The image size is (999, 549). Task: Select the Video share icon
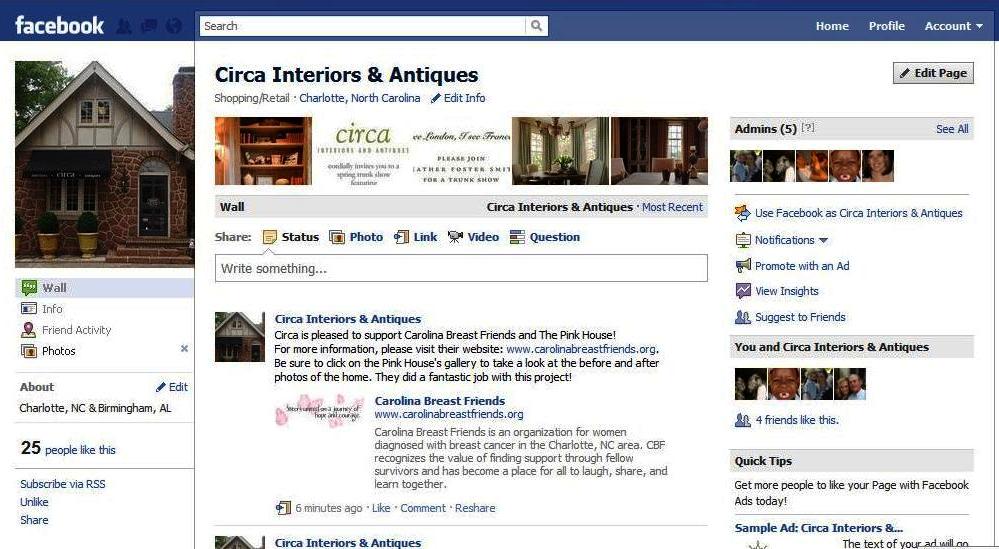coord(455,237)
